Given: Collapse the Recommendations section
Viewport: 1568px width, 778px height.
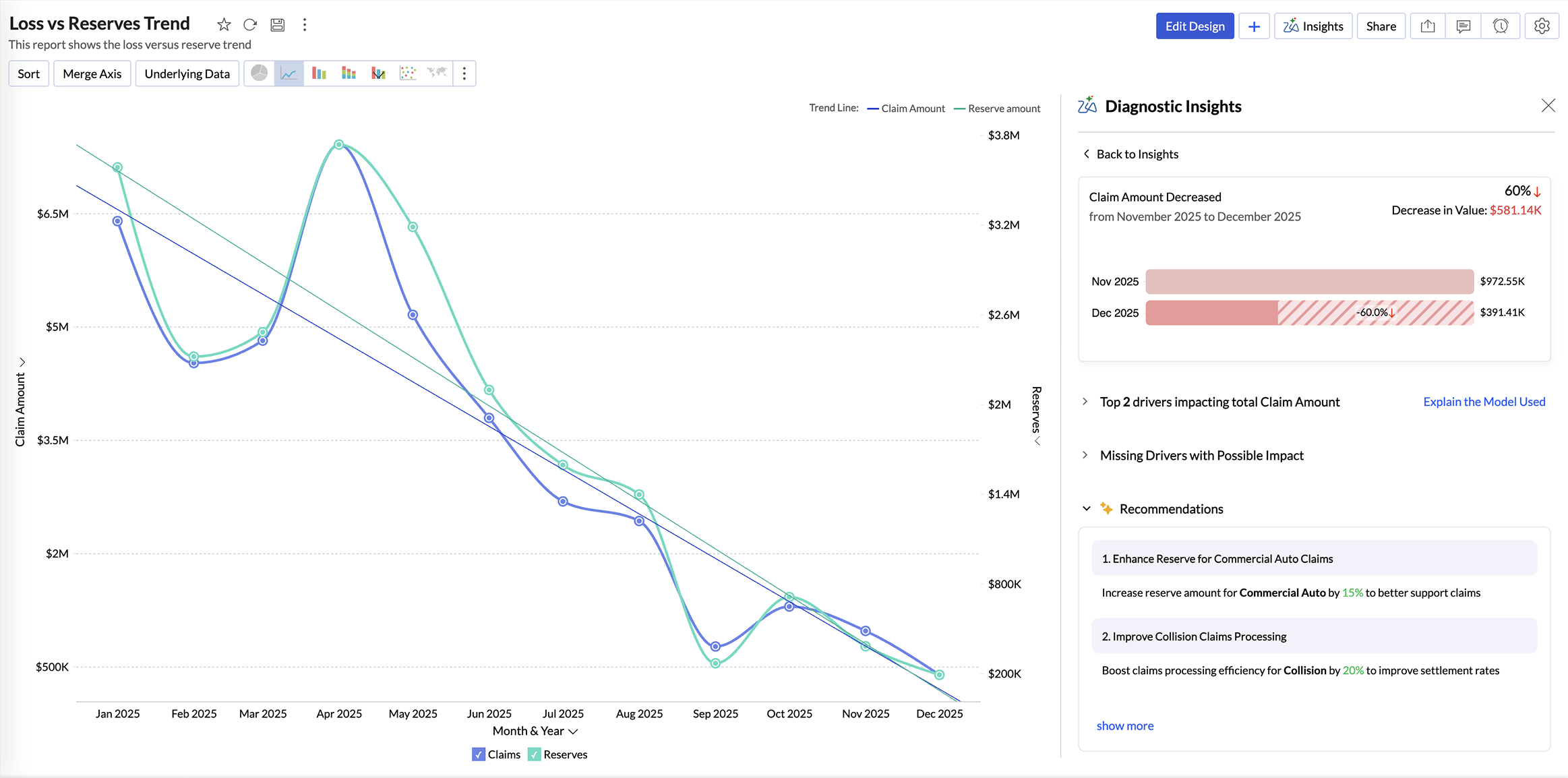Looking at the screenshot, I should [1085, 508].
